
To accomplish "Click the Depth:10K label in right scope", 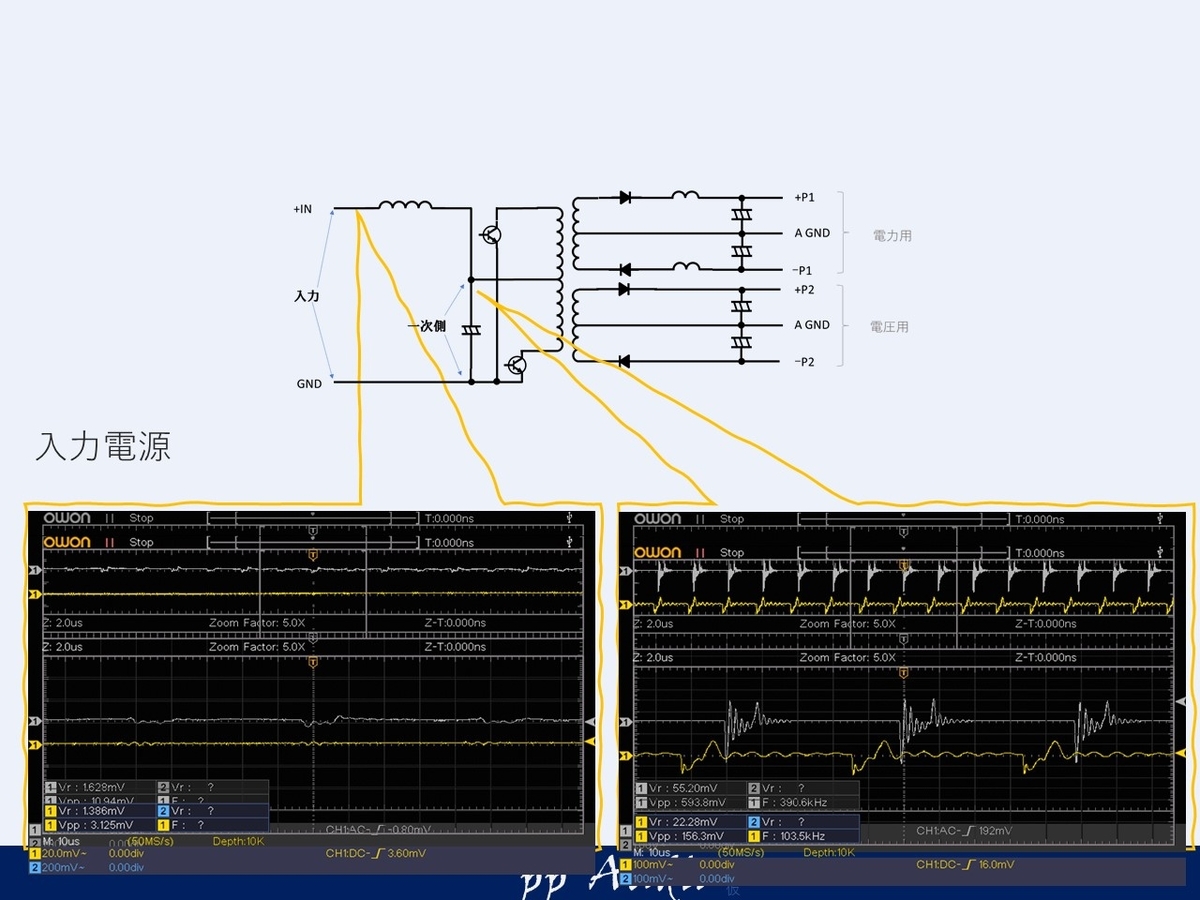I will (829, 852).
